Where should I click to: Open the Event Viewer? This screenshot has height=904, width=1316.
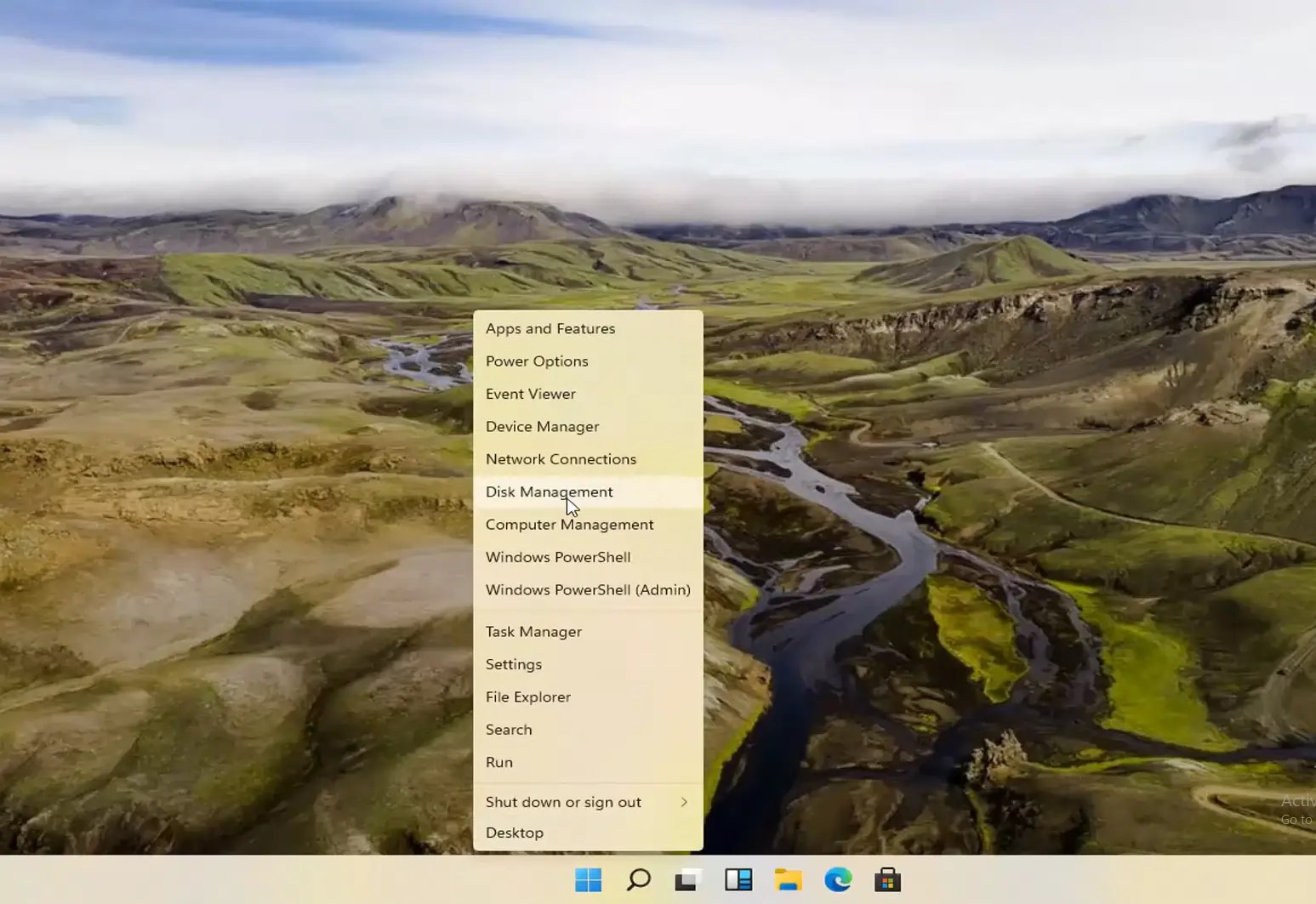point(530,394)
